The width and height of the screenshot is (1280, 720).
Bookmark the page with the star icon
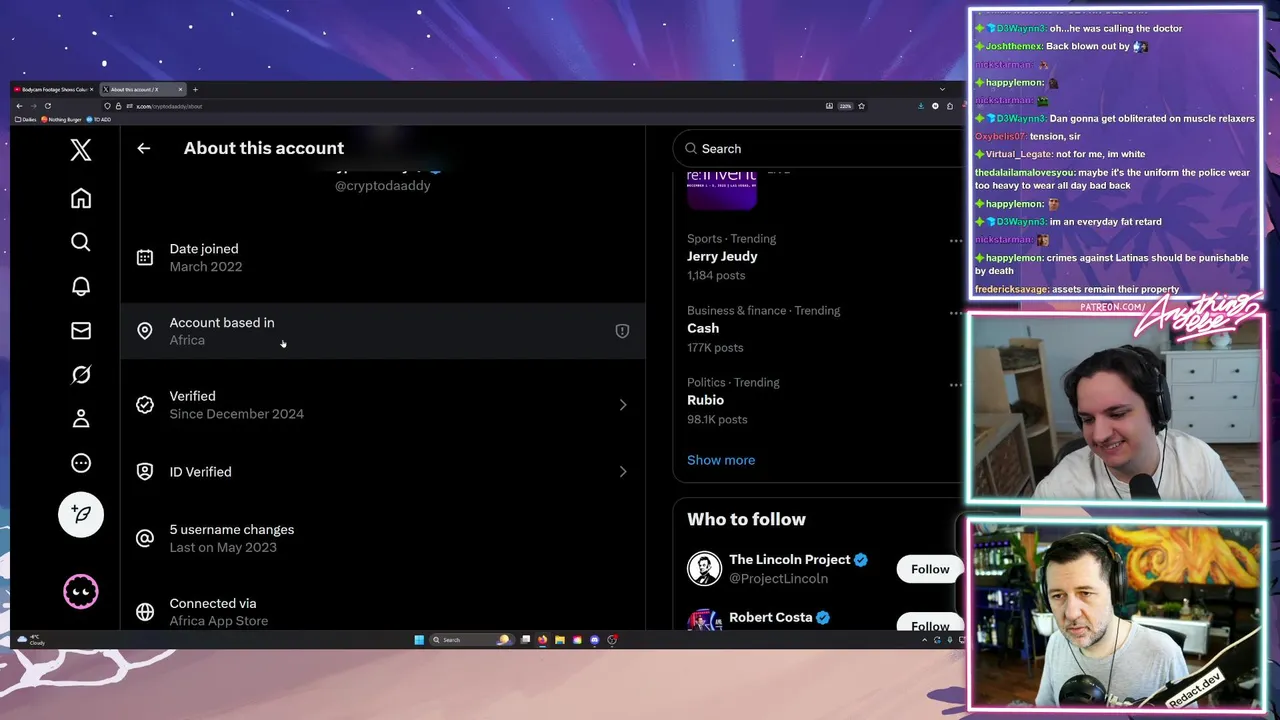pyautogui.click(x=861, y=106)
